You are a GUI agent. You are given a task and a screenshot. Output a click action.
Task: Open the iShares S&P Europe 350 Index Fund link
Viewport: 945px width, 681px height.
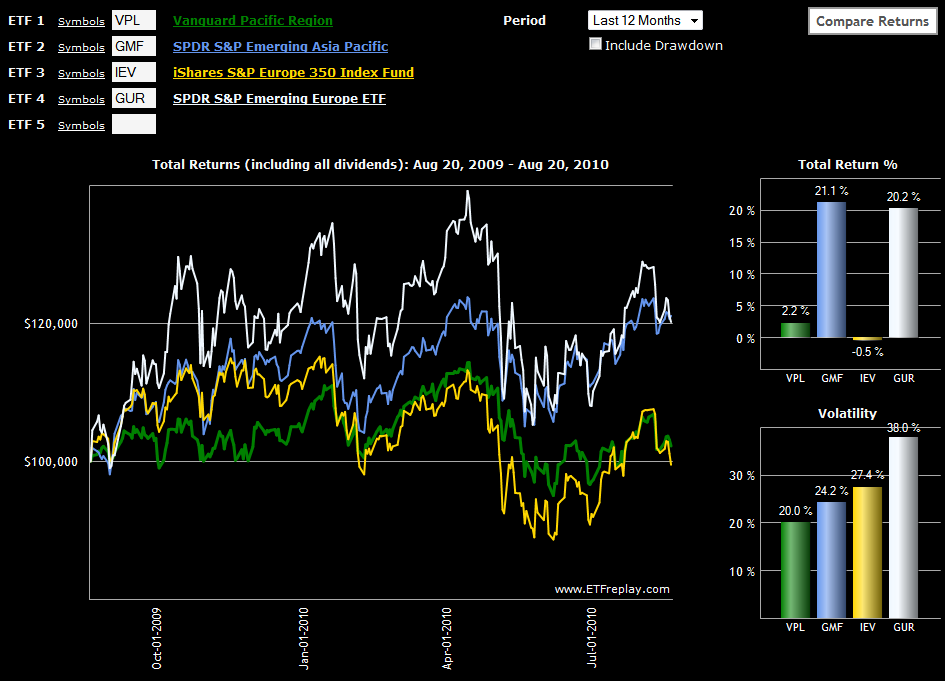(x=294, y=72)
